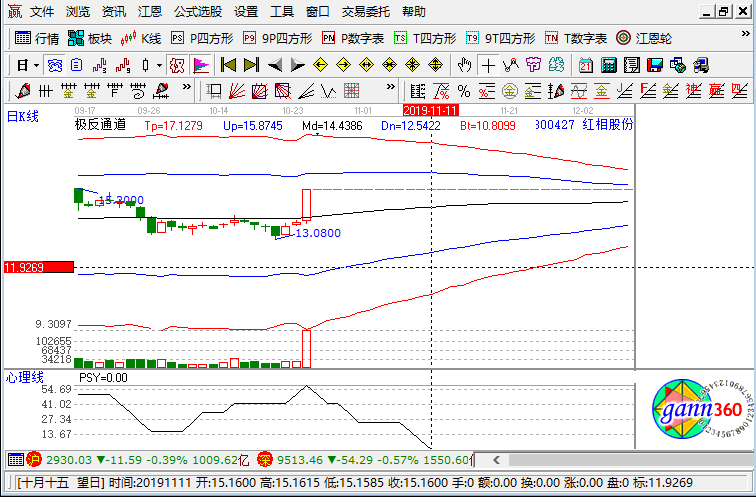The height and width of the screenshot is (497, 756).
Task: Select the red fan-lines Gann angle tool
Action: (x=236, y=91)
